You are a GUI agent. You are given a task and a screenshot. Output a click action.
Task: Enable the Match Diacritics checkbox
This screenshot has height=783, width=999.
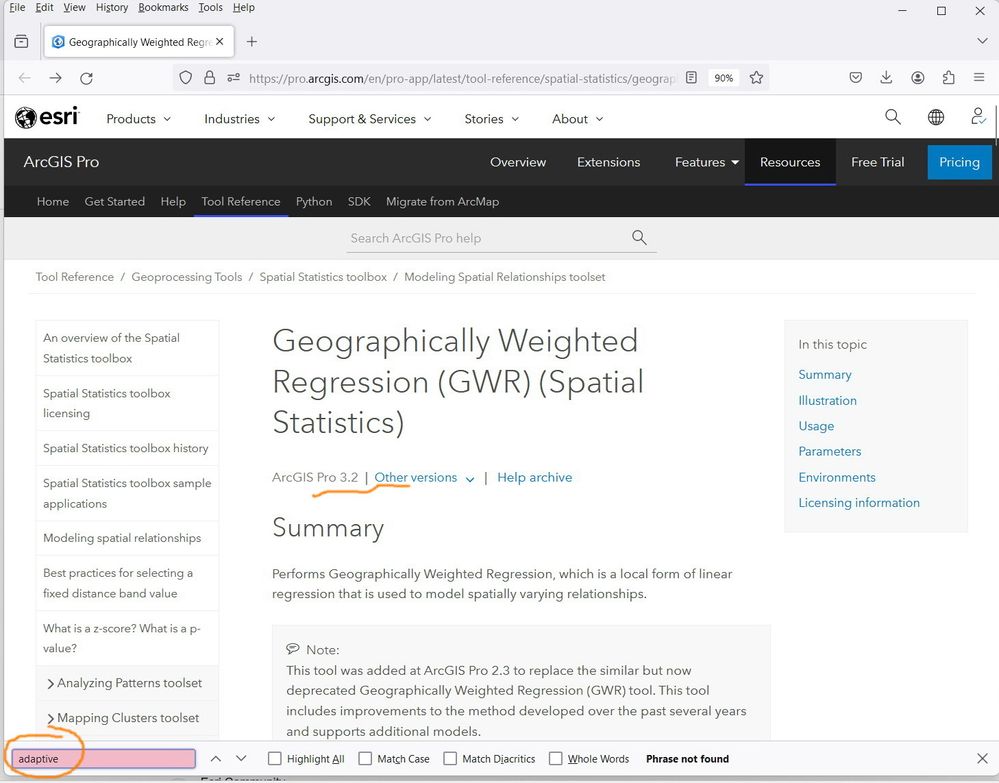click(450, 759)
